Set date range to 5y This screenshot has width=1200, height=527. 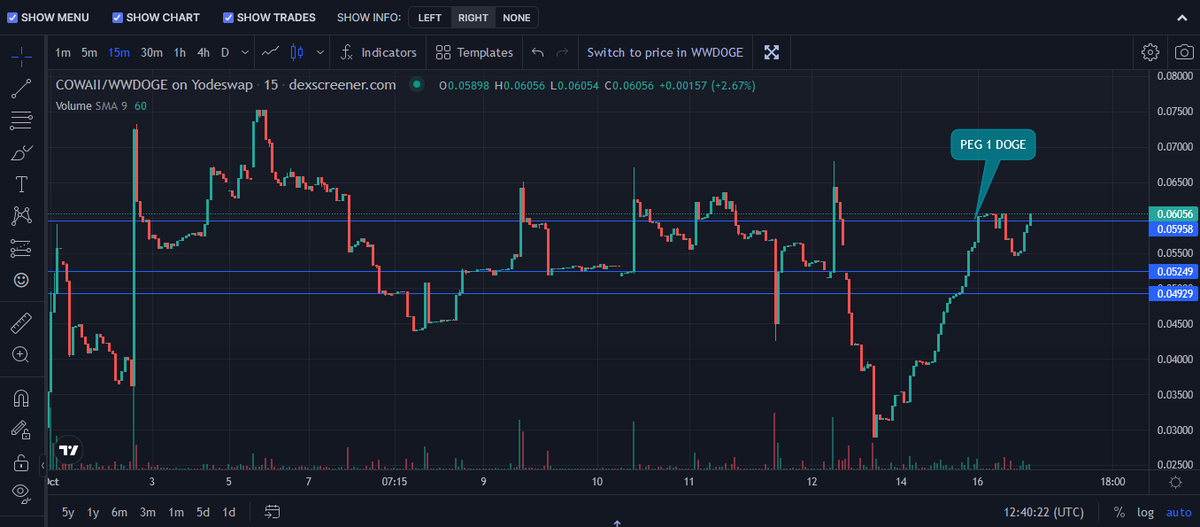(x=68, y=512)
